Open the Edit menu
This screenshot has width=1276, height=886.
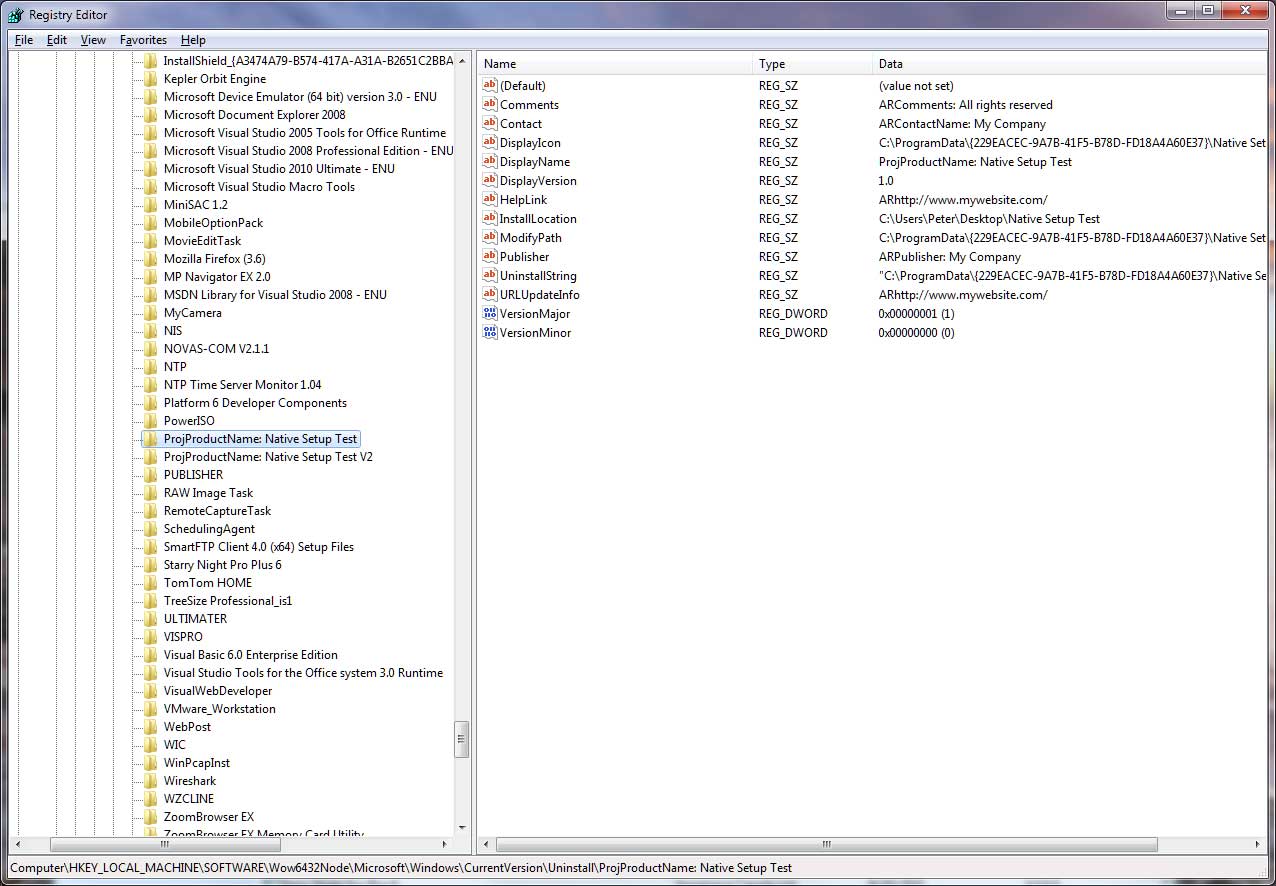(x=57, y=40)
